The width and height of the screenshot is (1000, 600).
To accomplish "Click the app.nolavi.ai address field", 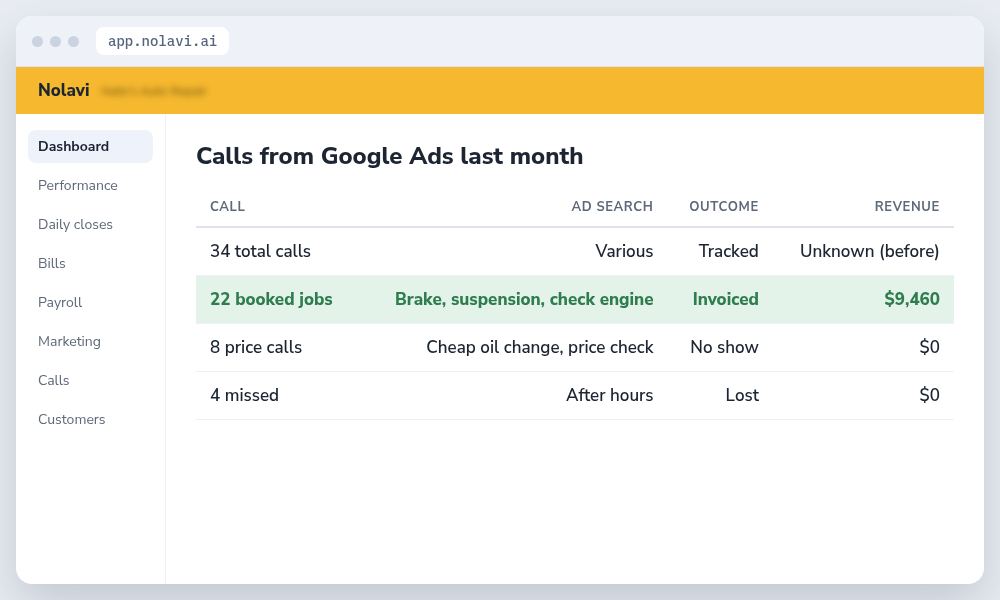I will [162, 41].
